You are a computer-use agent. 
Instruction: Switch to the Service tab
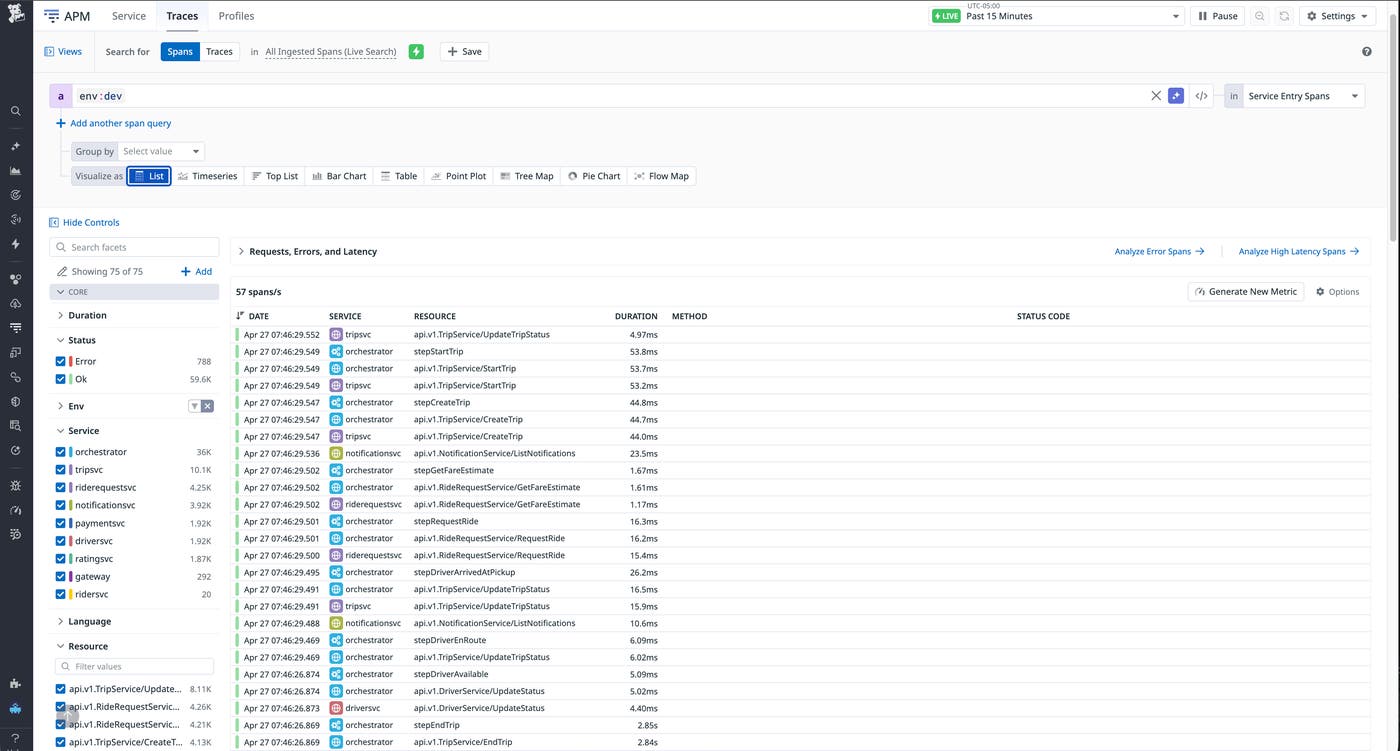click(129, 16)
